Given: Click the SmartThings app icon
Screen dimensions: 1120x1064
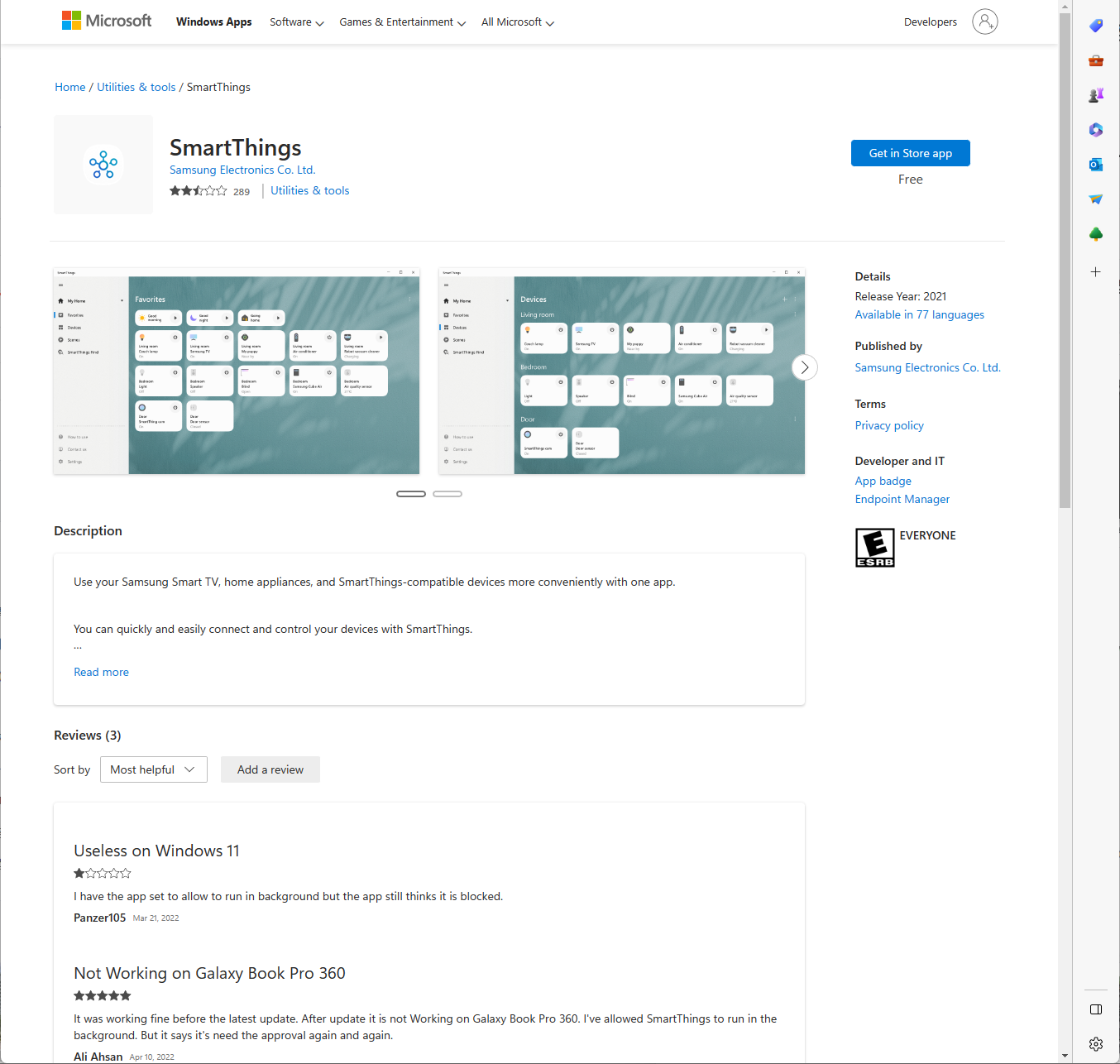Looking at the screenshot, I should (x=103, y=165).
